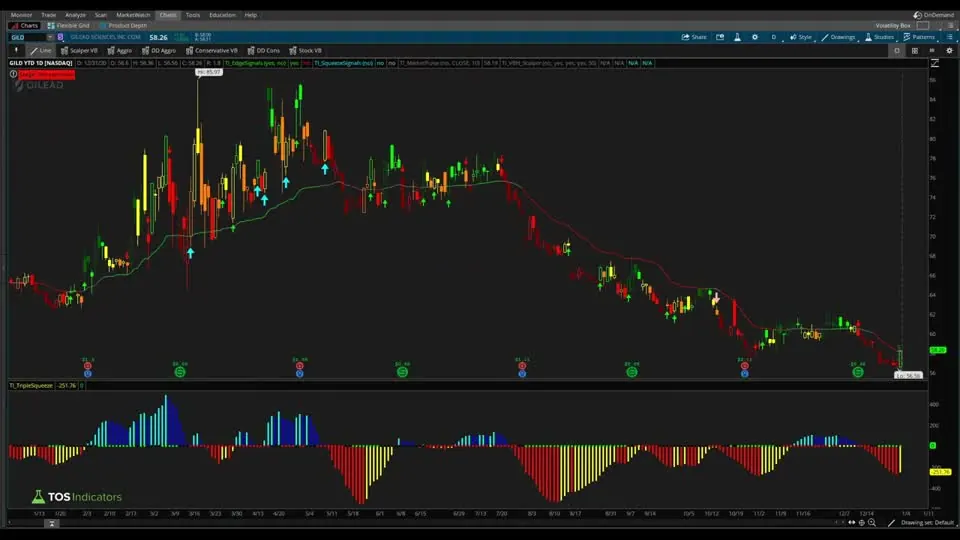The width and height of the screenshot is (960, 540).
Task: Click the chart snapshot icon beside Share
Action: (720, 37)
